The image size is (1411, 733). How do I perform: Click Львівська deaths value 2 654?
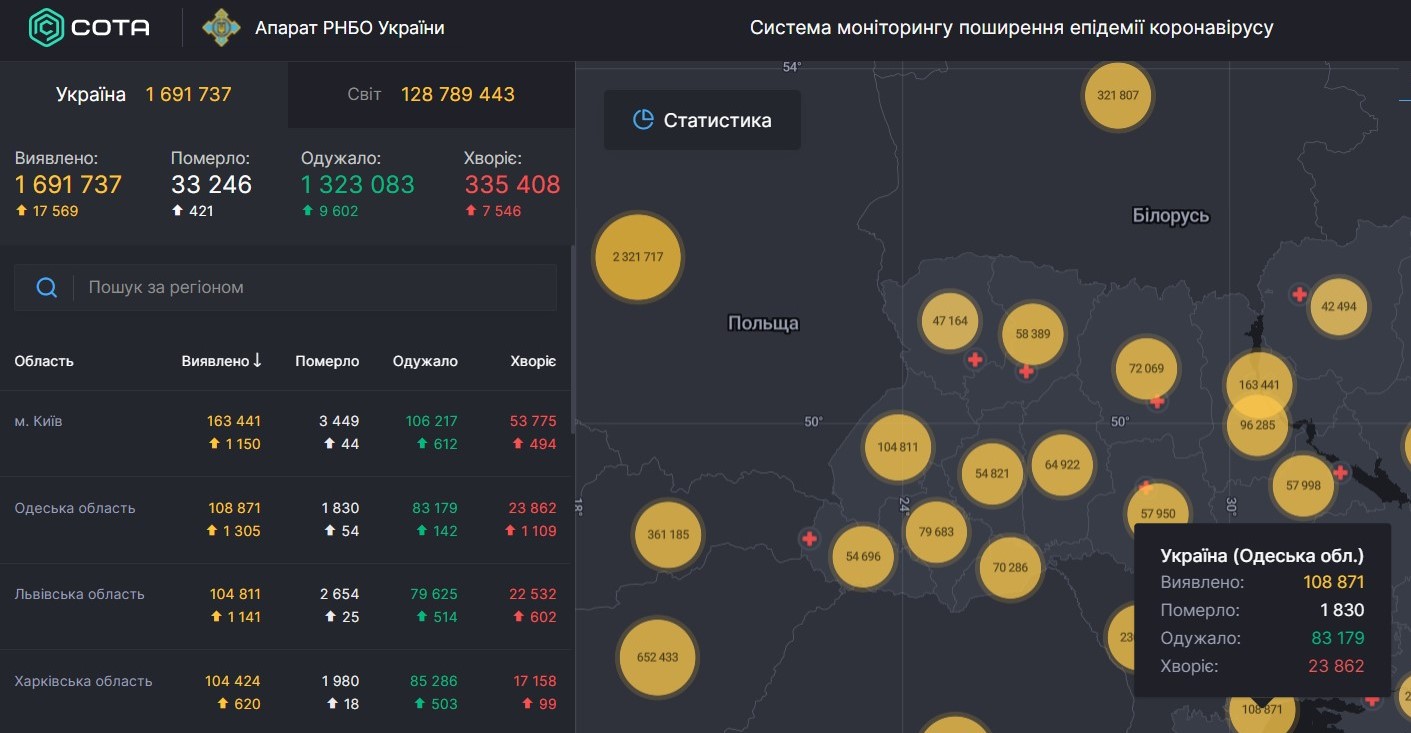coord(339,594)
